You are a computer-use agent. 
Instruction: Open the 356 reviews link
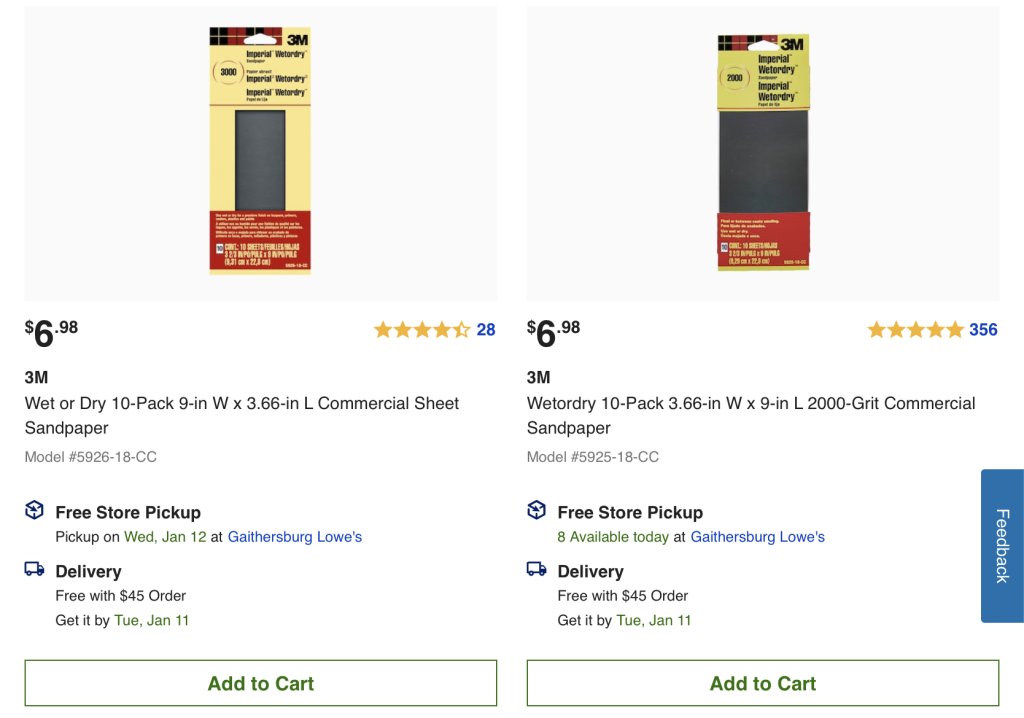coord(983,330)
